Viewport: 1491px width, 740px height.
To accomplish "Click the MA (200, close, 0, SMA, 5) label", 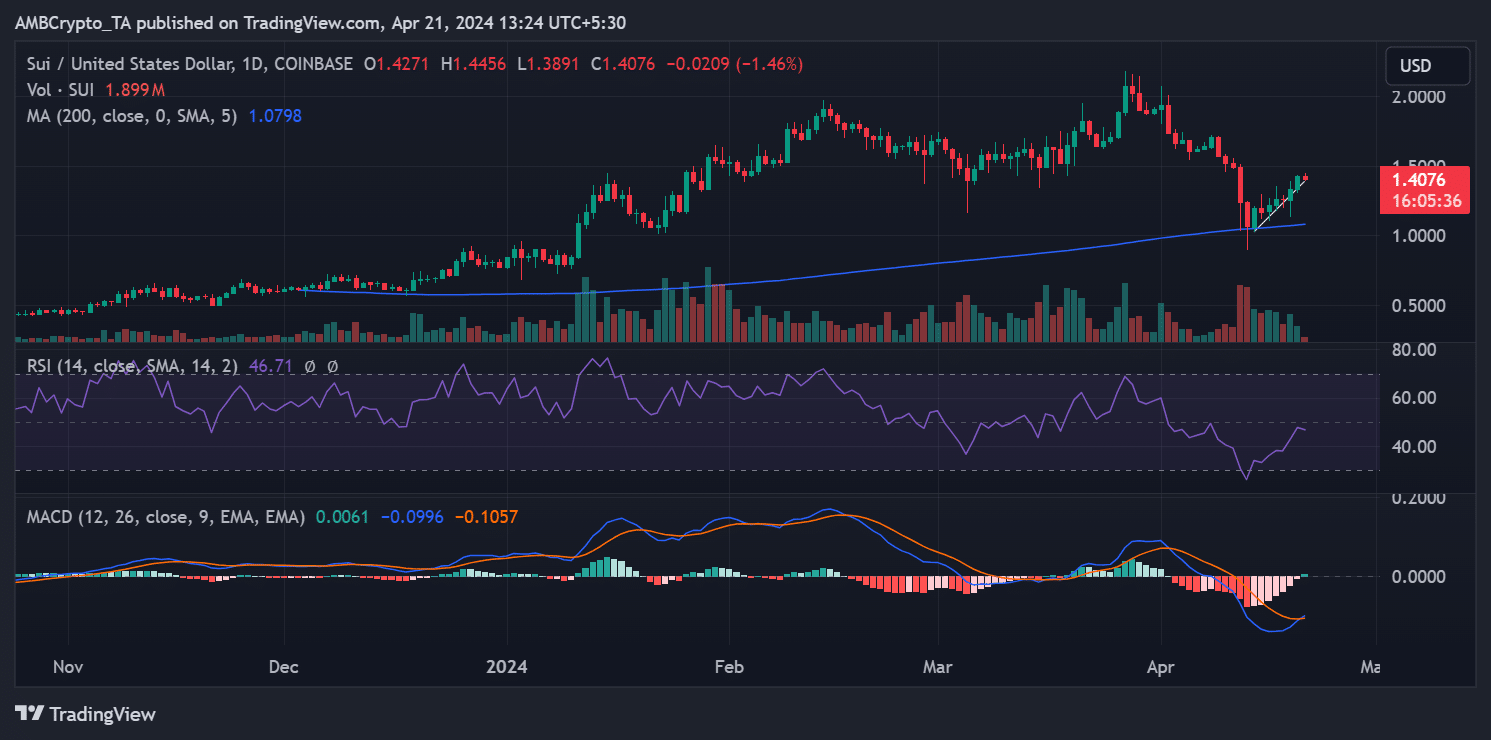I will (131, 116).
